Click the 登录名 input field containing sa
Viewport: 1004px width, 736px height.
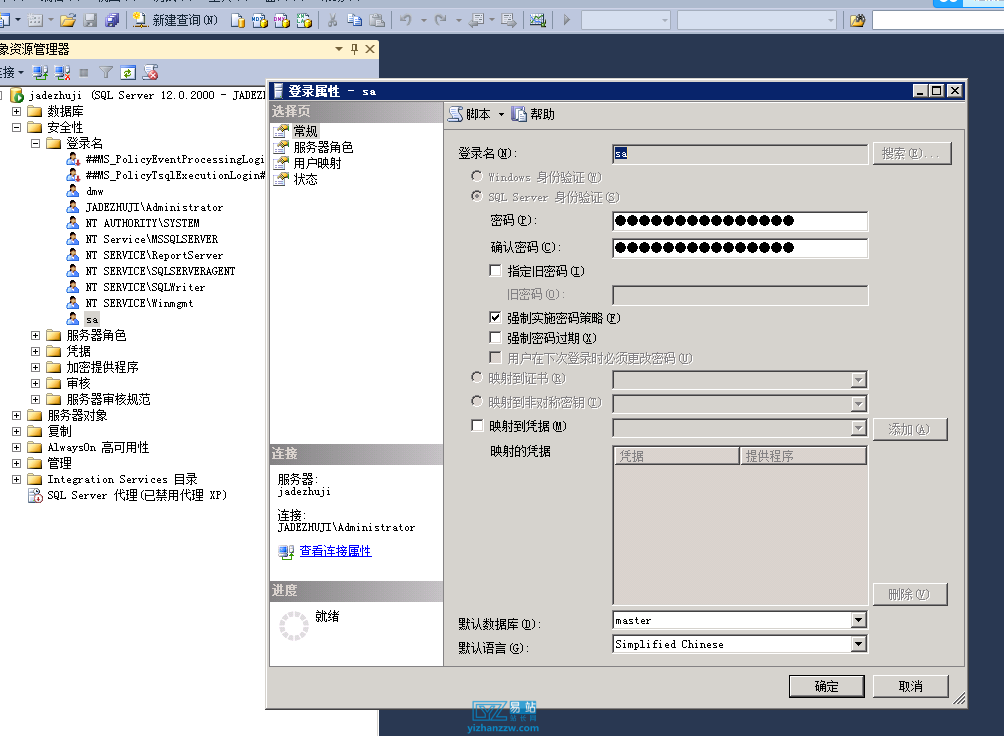click(740, 153)
